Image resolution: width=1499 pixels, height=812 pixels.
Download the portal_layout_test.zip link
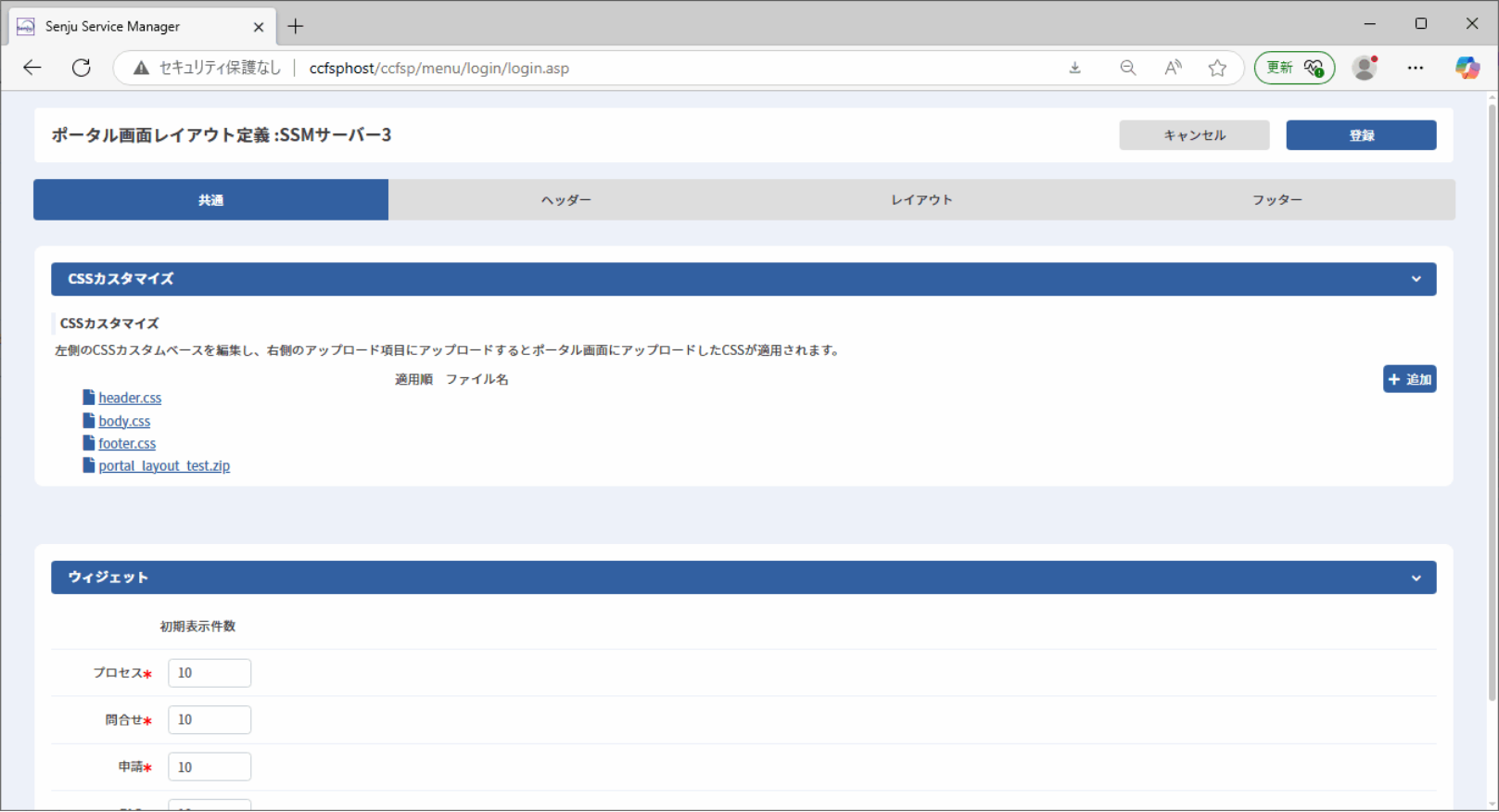click(x=164, y=465)
